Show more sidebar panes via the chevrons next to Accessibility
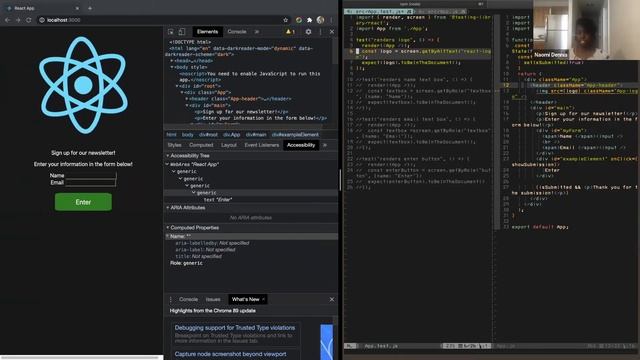 (x=325, y=145)
